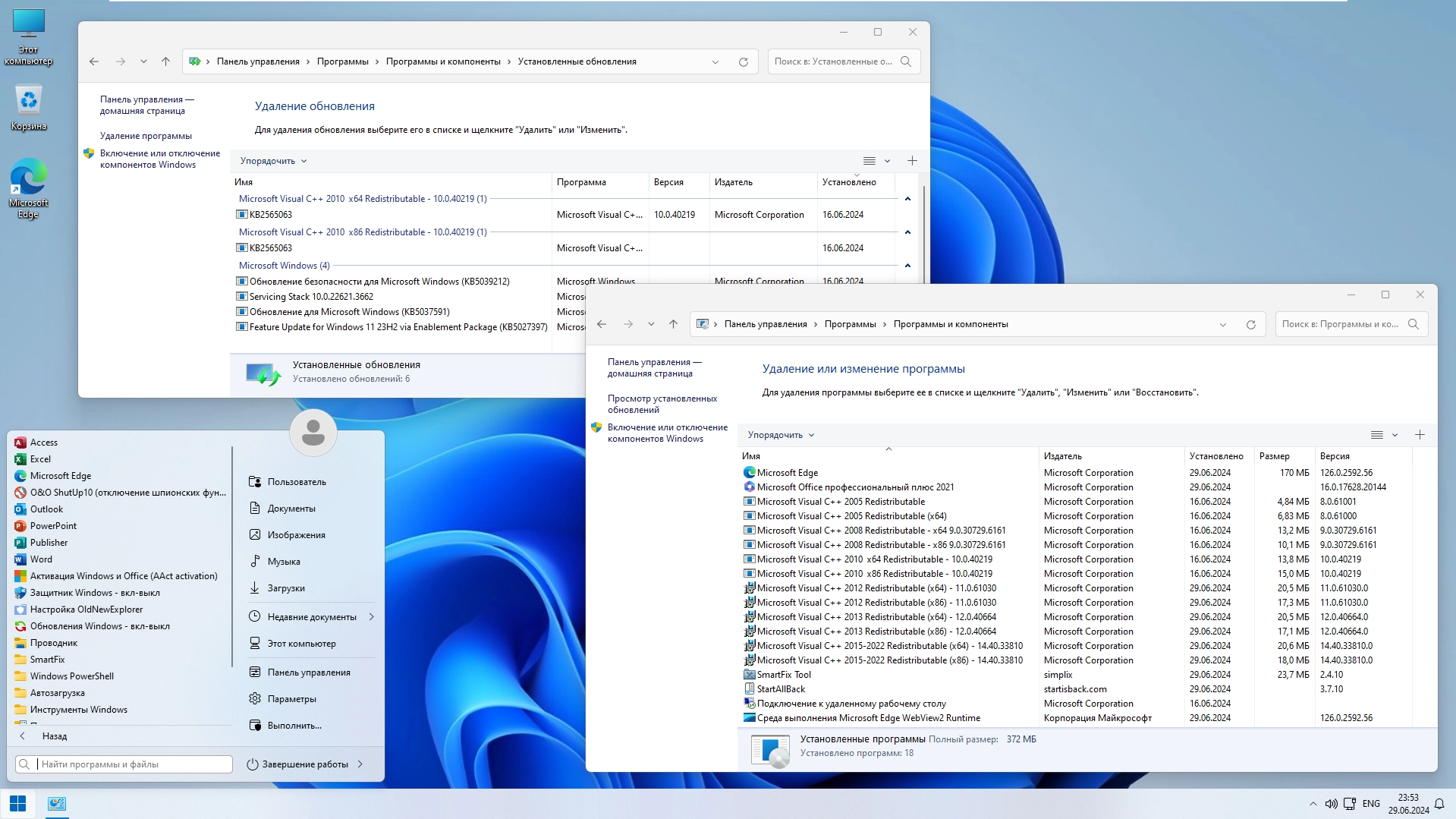Launch Word from the Start menu list
Image resolution: width=1456 pixels, height=819 pixels.
click(x=41, y=559)
